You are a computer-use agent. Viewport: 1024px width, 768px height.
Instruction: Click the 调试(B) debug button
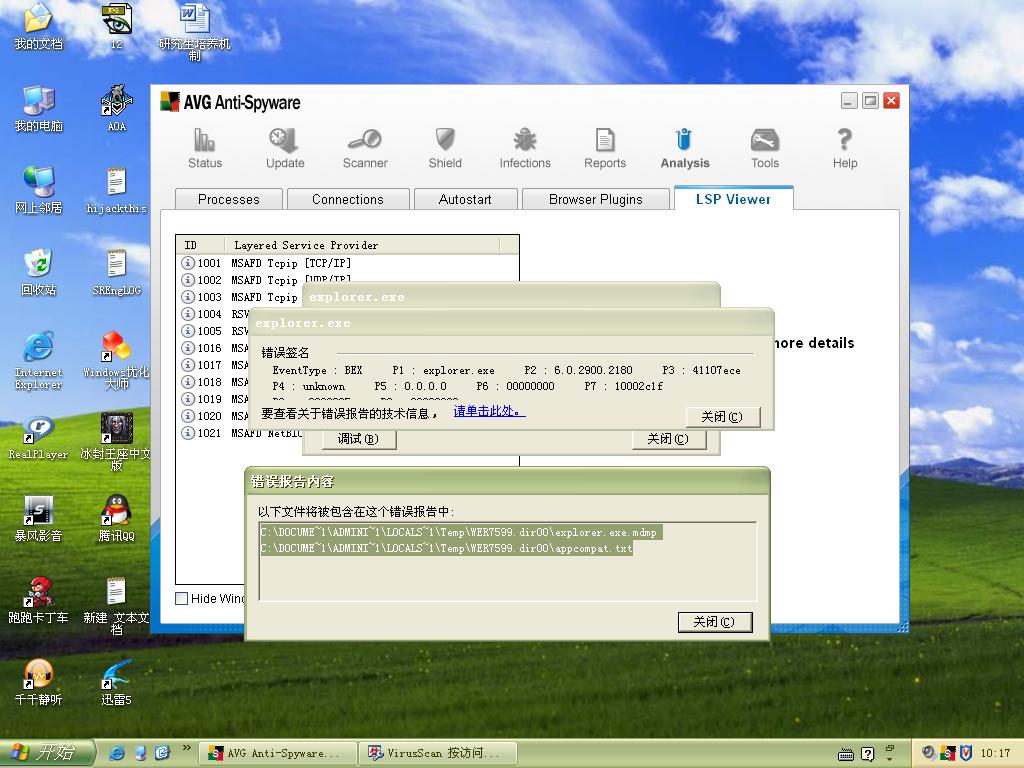358,439
